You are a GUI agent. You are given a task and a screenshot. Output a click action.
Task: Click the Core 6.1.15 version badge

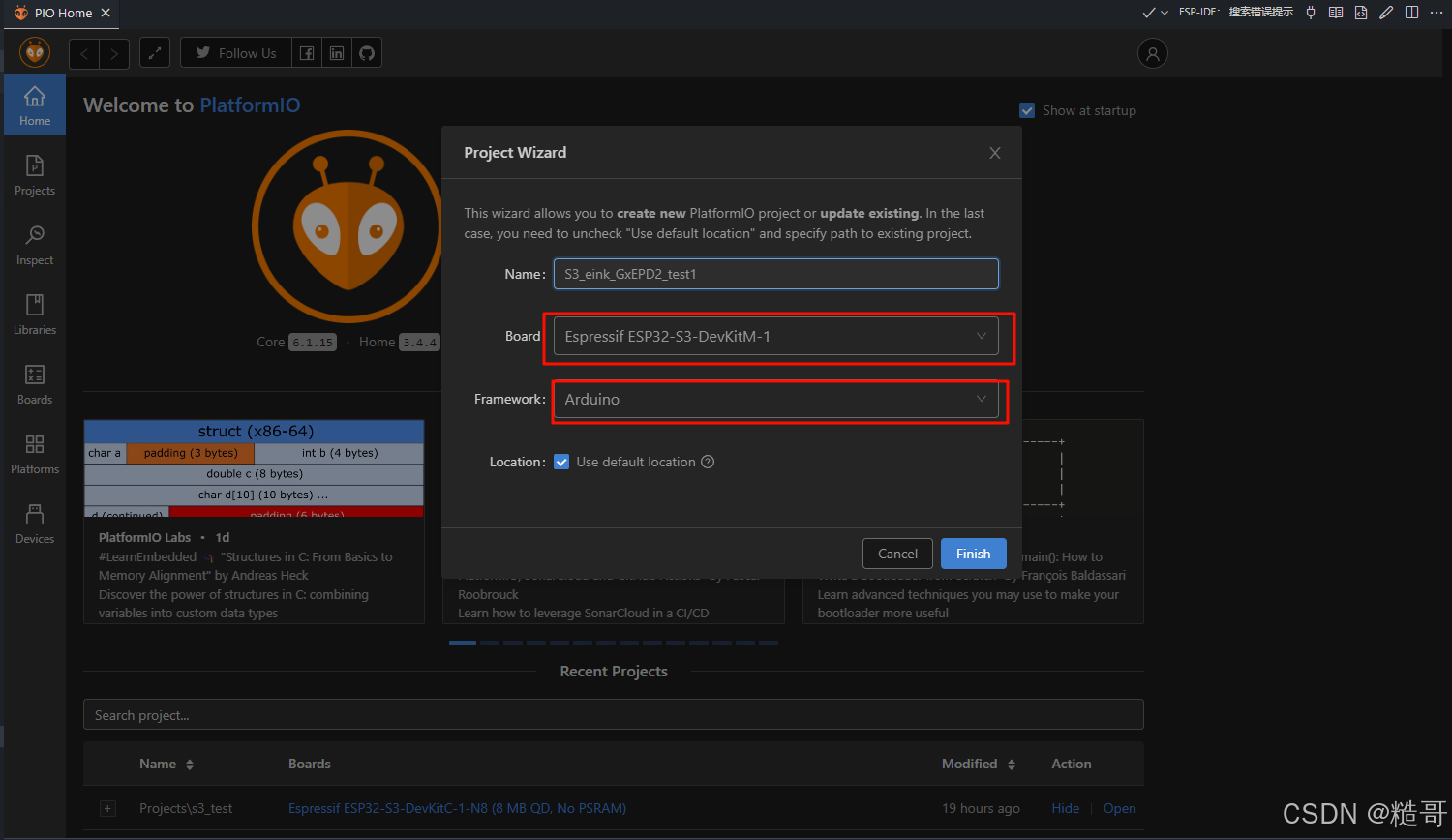point(313,343)
